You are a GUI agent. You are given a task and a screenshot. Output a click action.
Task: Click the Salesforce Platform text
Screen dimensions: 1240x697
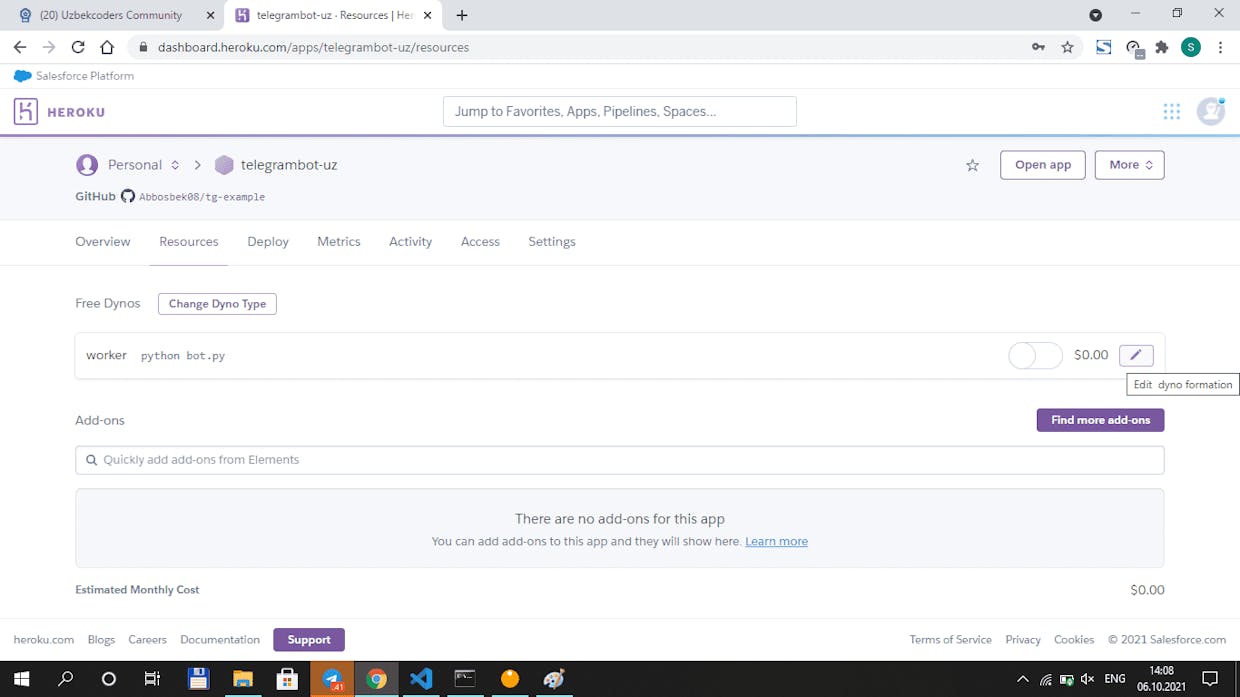tap(85, 76)
